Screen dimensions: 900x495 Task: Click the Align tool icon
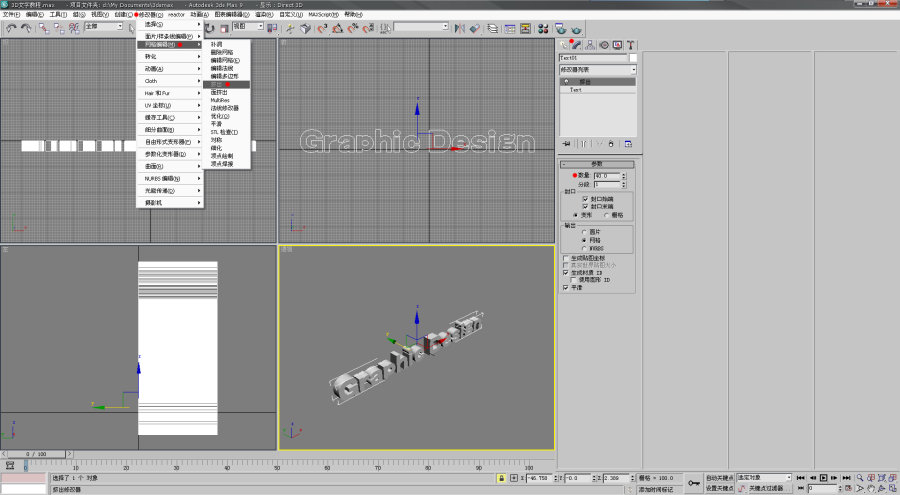coord(475,28)
